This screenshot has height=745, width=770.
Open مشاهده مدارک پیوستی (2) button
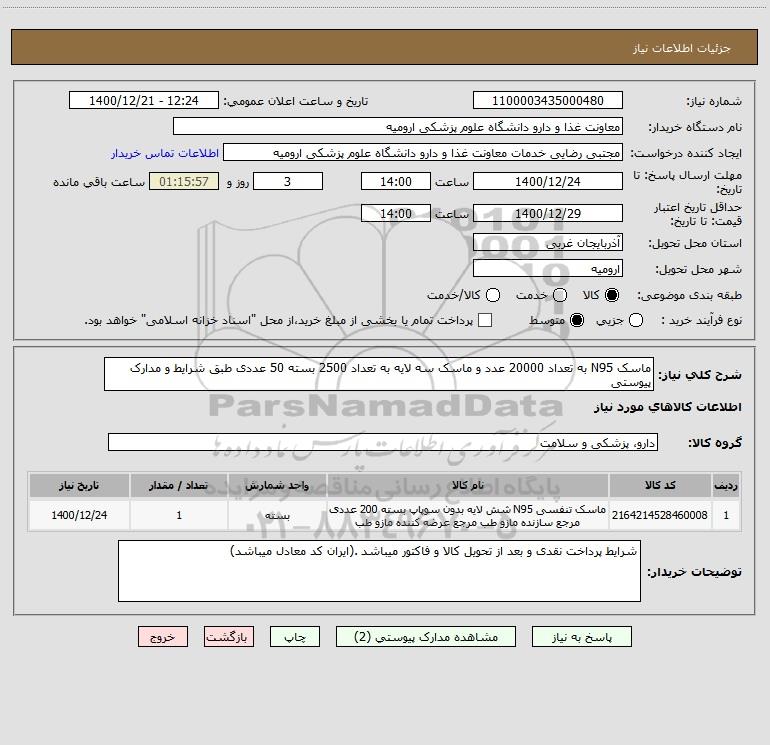point(426,637)
